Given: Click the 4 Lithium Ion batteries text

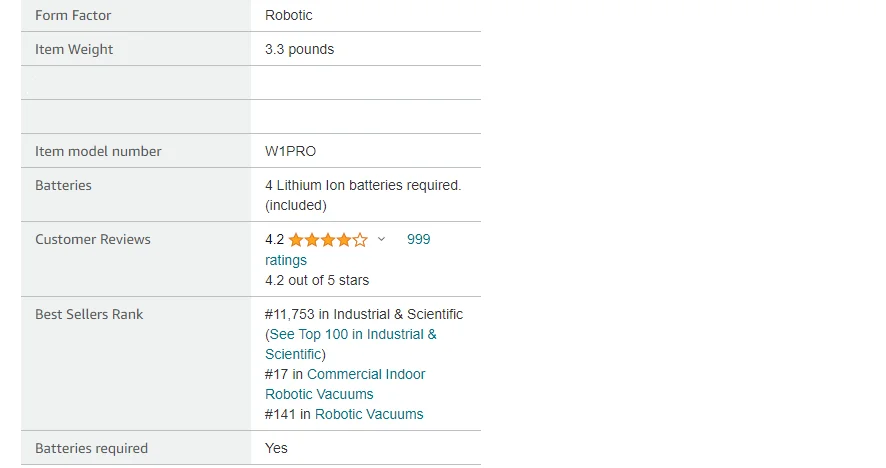Looking at the screenshot, I should click(362, 185).
